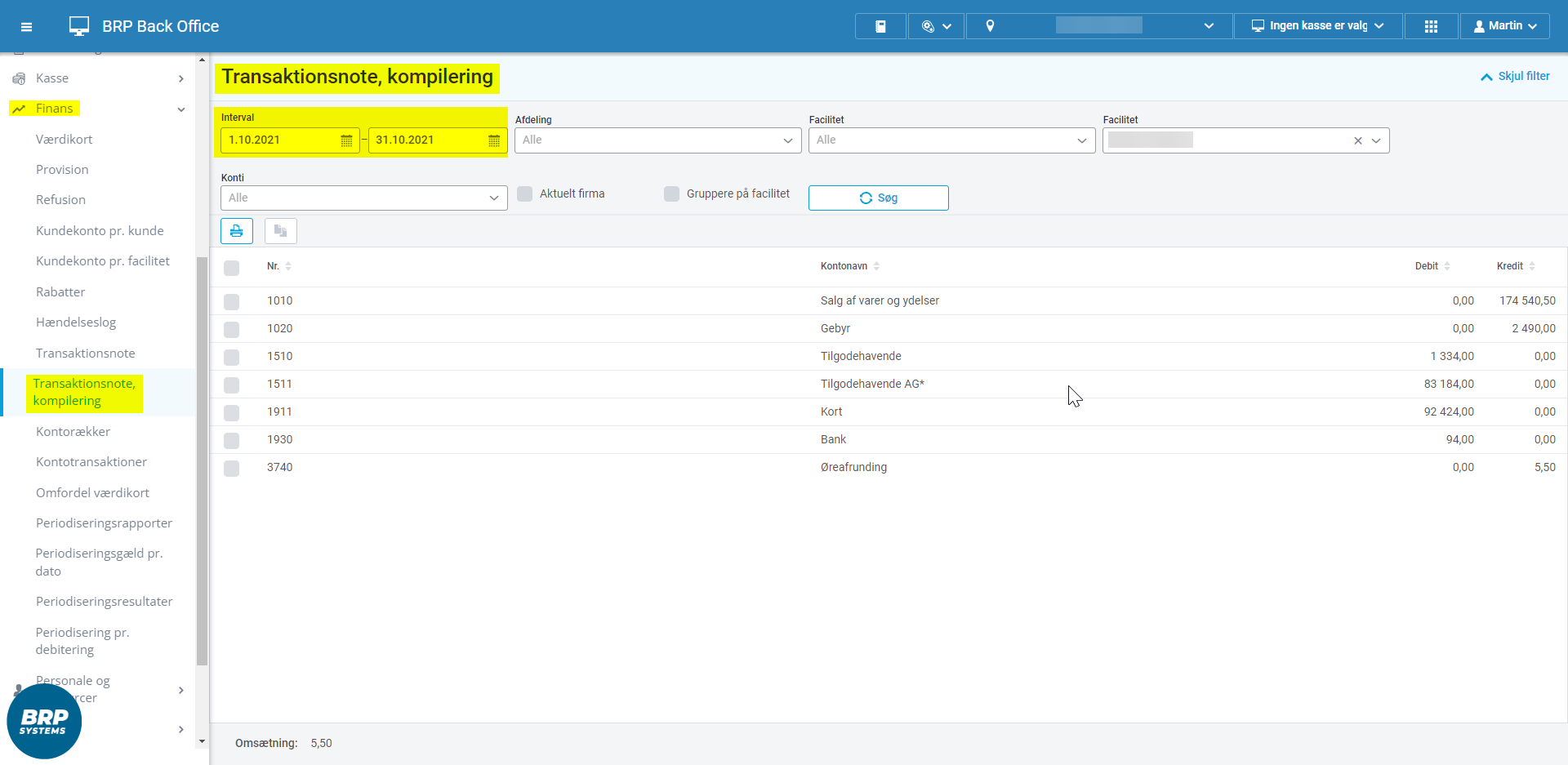Enable Gruppere på facilitet checkbox
1568x765 pixels.
click(671, 193)
